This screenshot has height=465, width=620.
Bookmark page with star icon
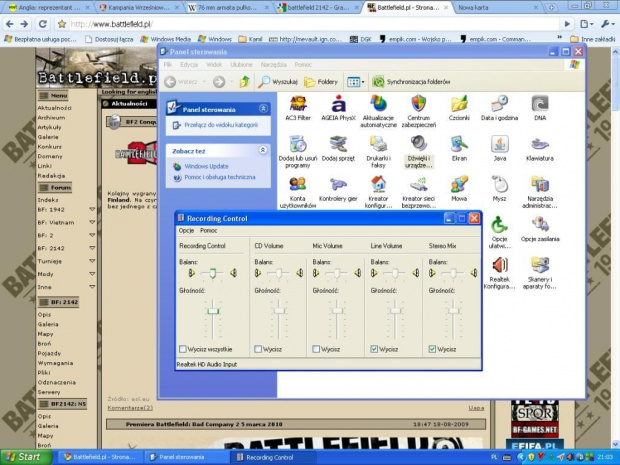(x=62, y=24)
